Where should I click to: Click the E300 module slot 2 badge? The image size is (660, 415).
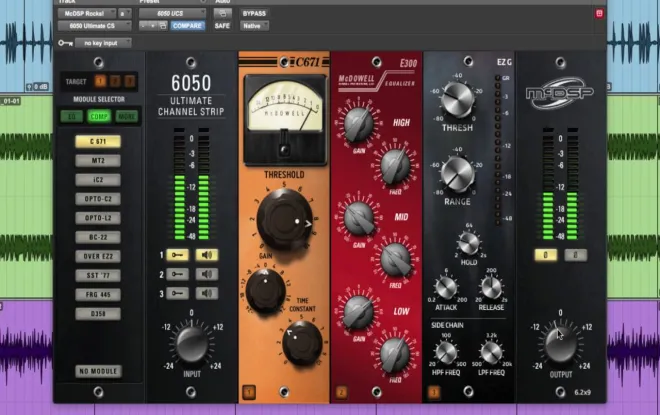click(x=341, y=392)
